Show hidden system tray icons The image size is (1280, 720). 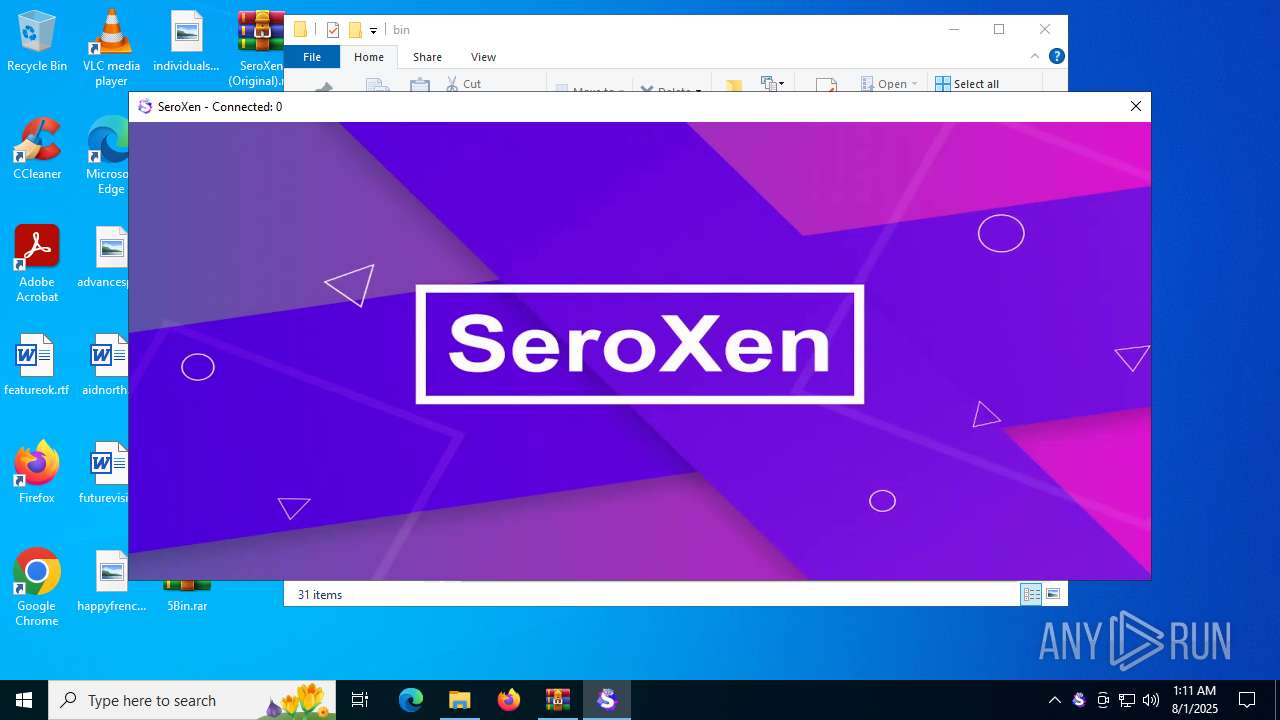click(1054, 700)
